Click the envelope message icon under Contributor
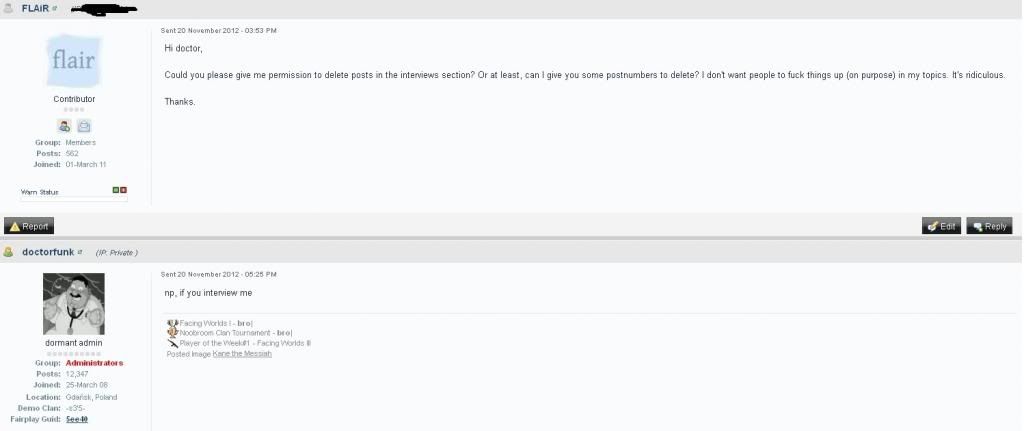This screenshot has width=1024, height=431. (84, 126)
